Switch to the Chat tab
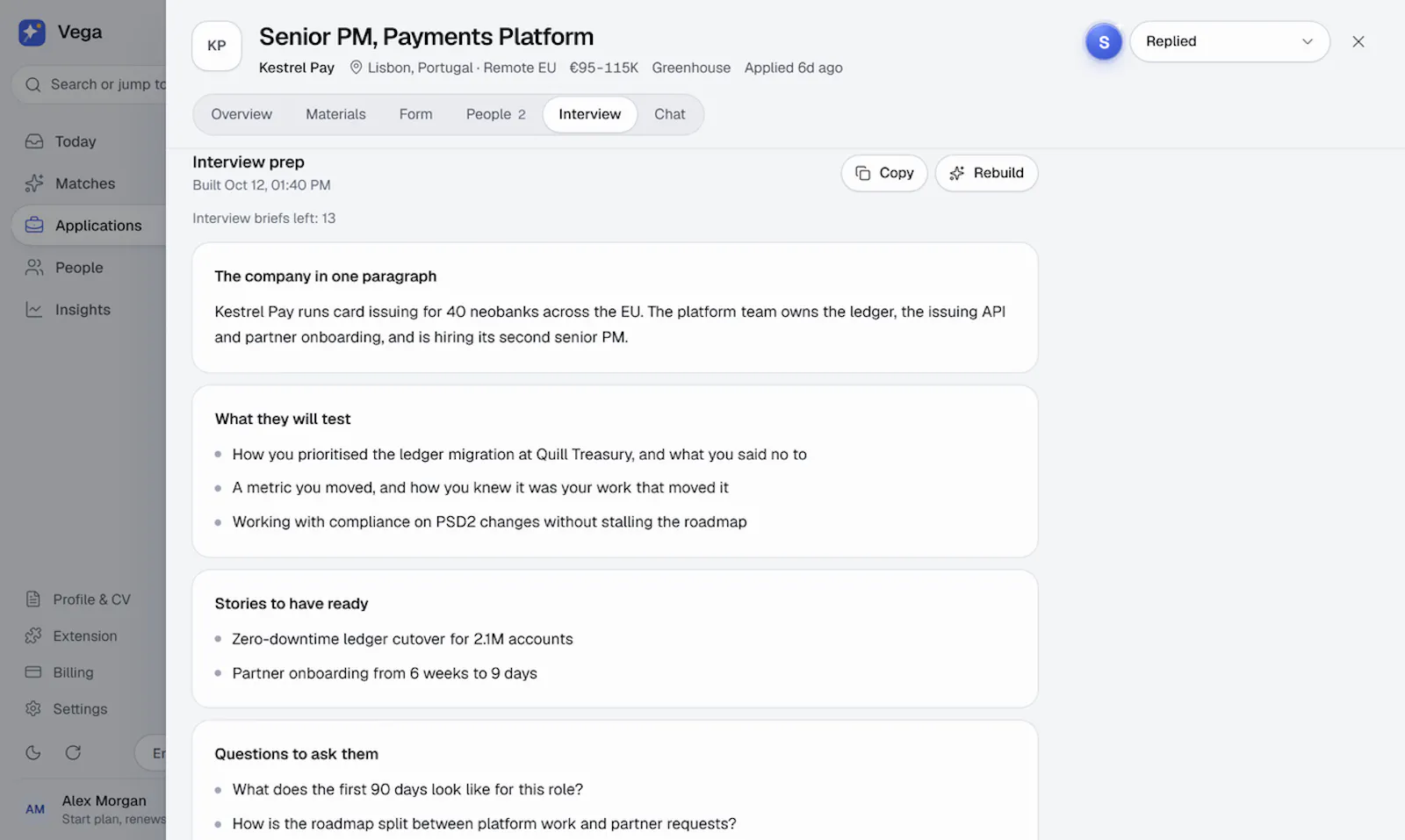The width and height of the screenshot is (1405, 840). 669,114
